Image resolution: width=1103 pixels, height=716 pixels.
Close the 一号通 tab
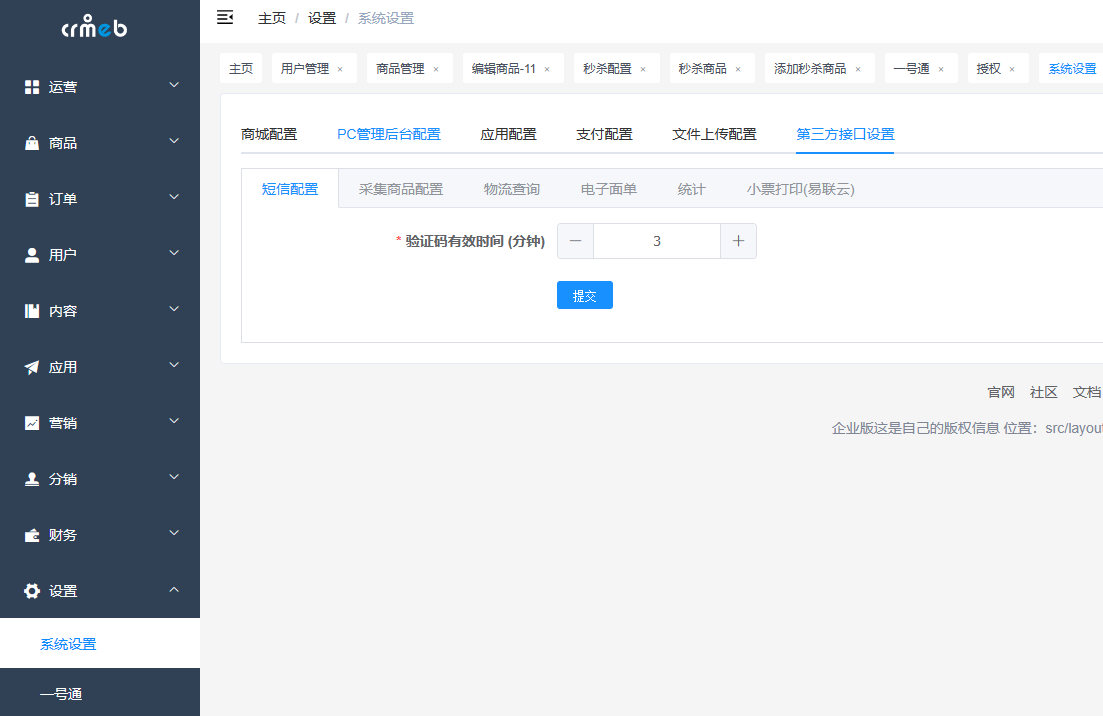coord(941,69)
